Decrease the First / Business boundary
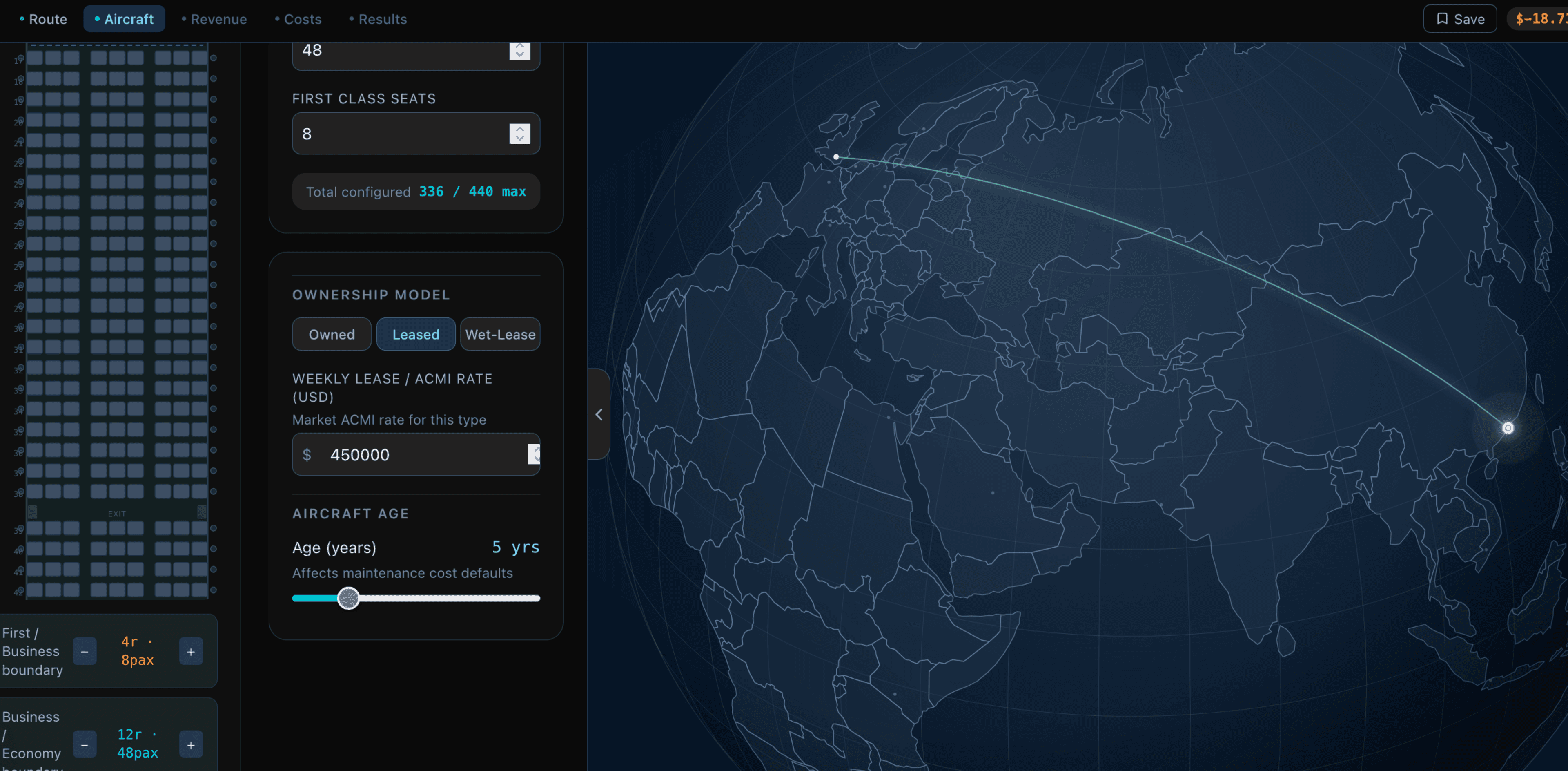Screen dimensions: 1568x771 85,652
